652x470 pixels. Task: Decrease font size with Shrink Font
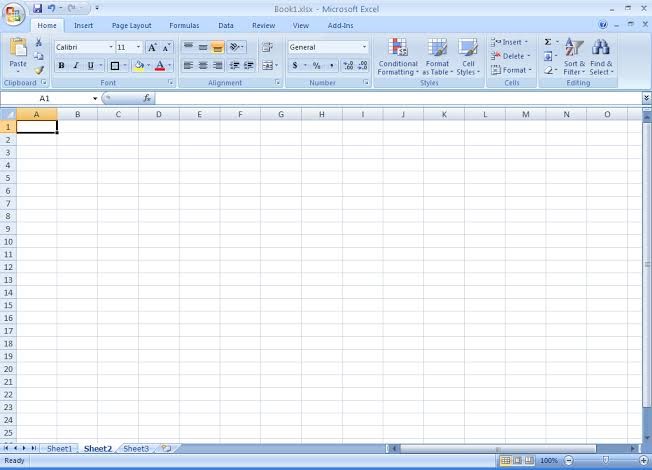pos(166,47)
